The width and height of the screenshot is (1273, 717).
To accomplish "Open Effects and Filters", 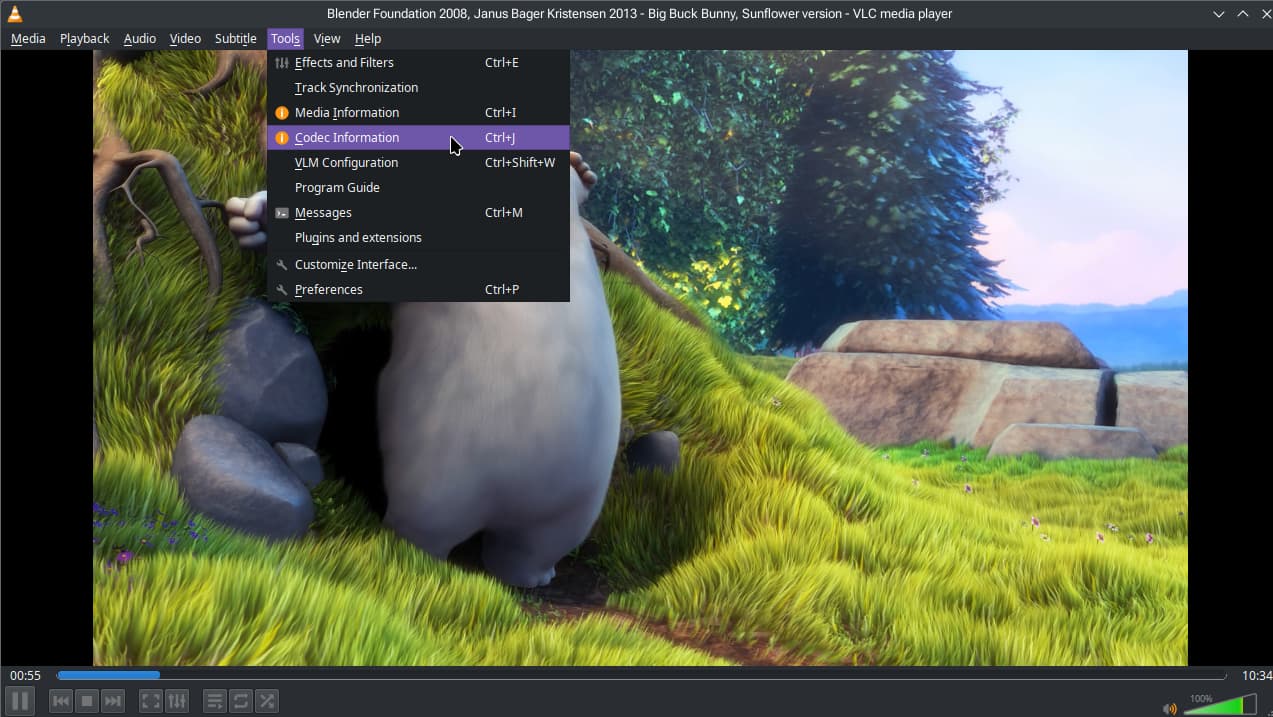I will click(418, 63).
